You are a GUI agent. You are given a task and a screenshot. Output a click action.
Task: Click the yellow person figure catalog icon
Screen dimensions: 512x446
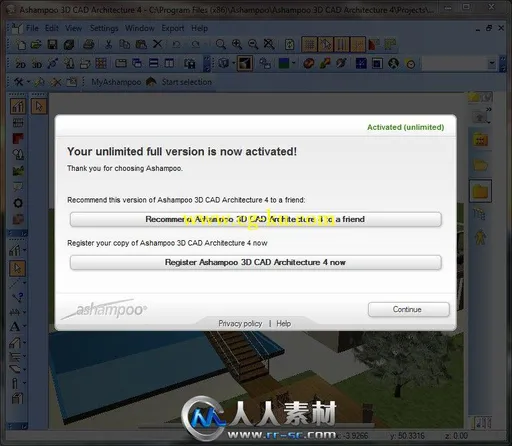click(480, 237)
